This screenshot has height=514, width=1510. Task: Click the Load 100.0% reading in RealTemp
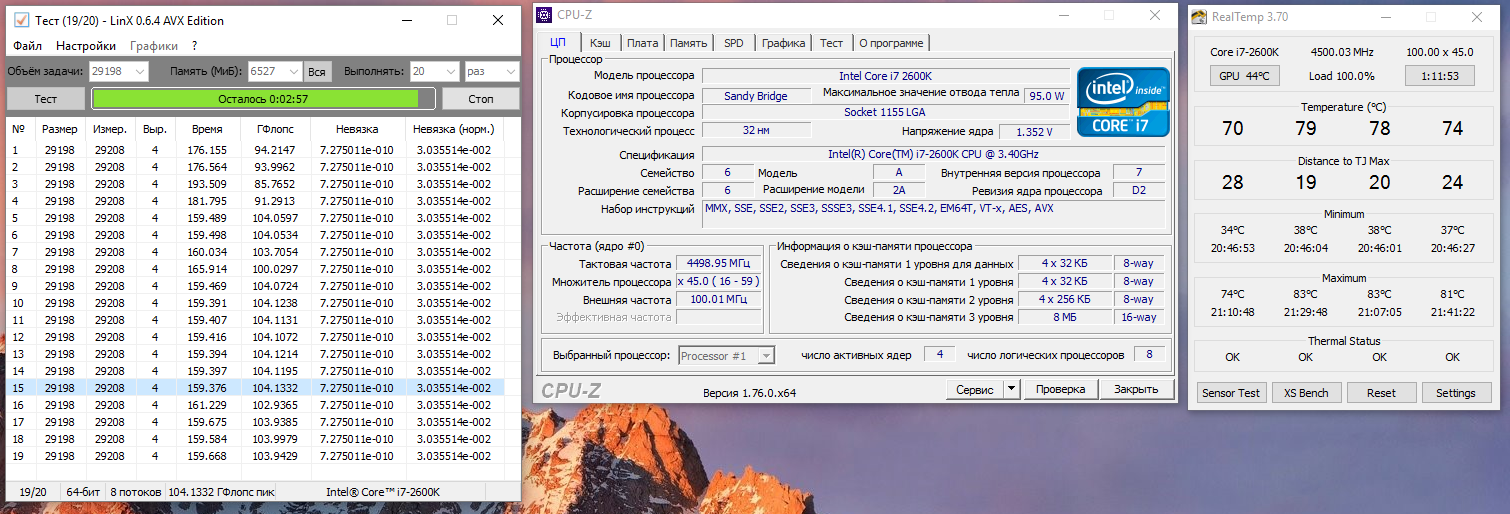[1341, 76]
